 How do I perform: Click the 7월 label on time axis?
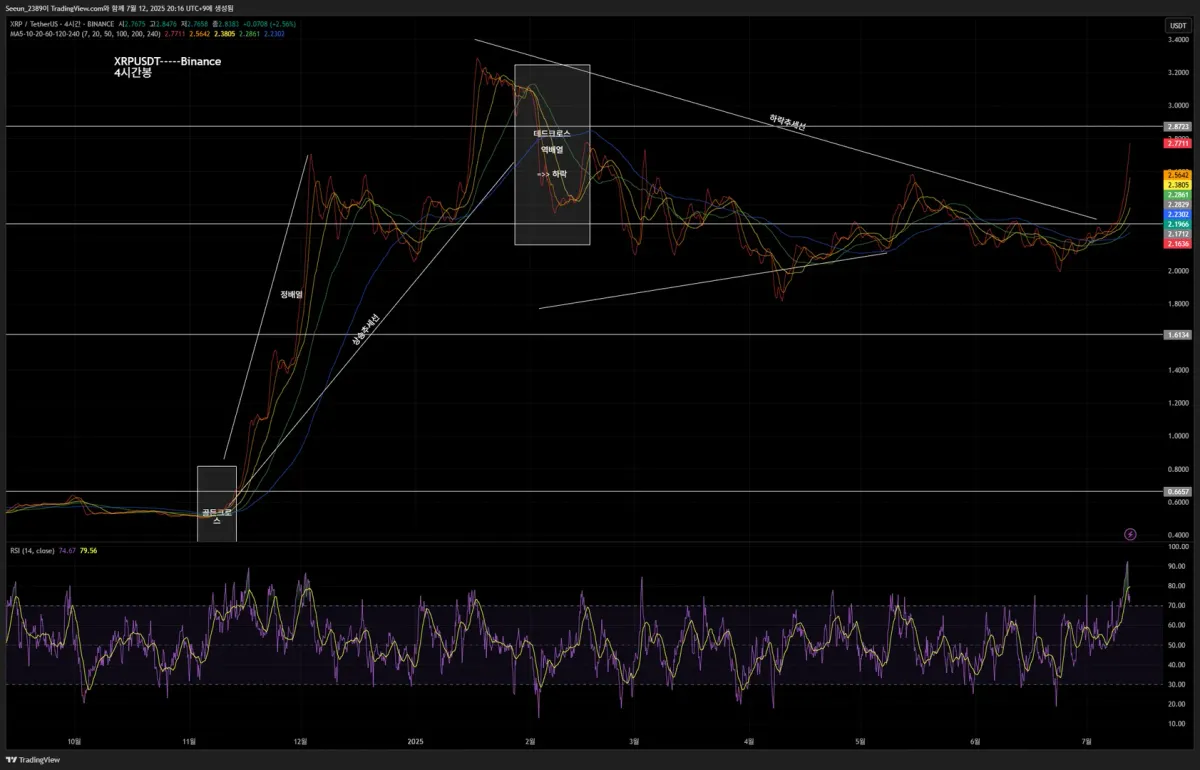(1087, 742)
